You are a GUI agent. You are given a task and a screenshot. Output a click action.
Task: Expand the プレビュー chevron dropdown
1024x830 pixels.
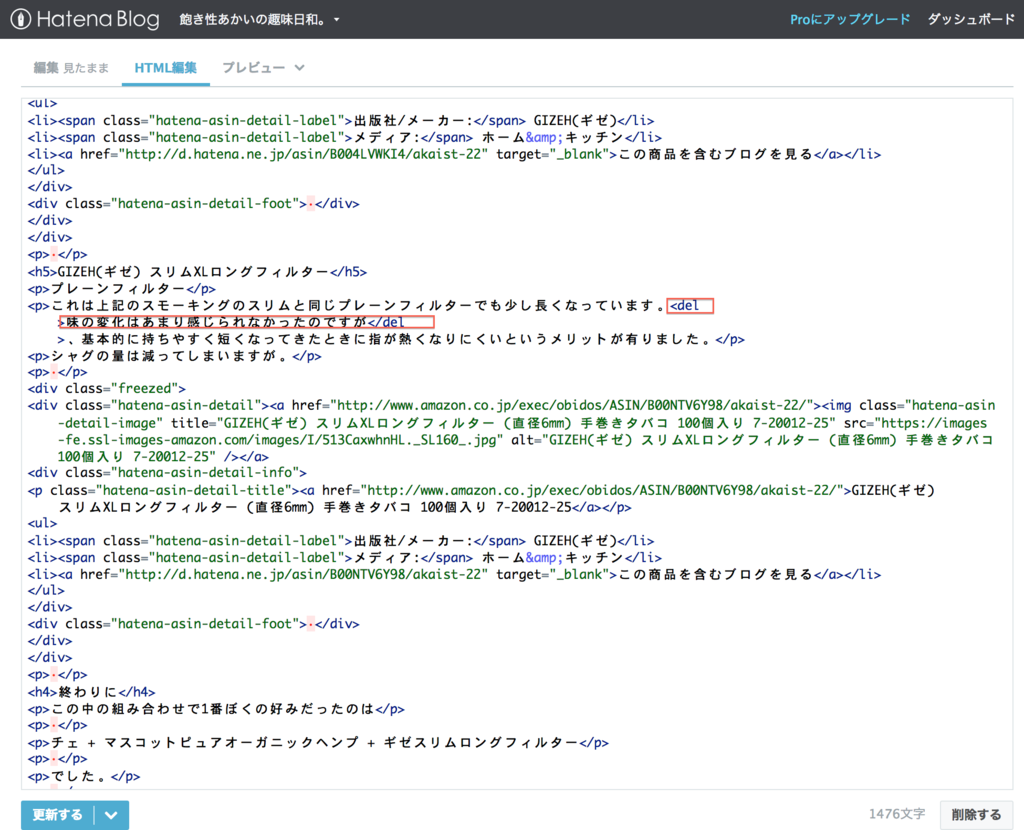click(299, 68)
